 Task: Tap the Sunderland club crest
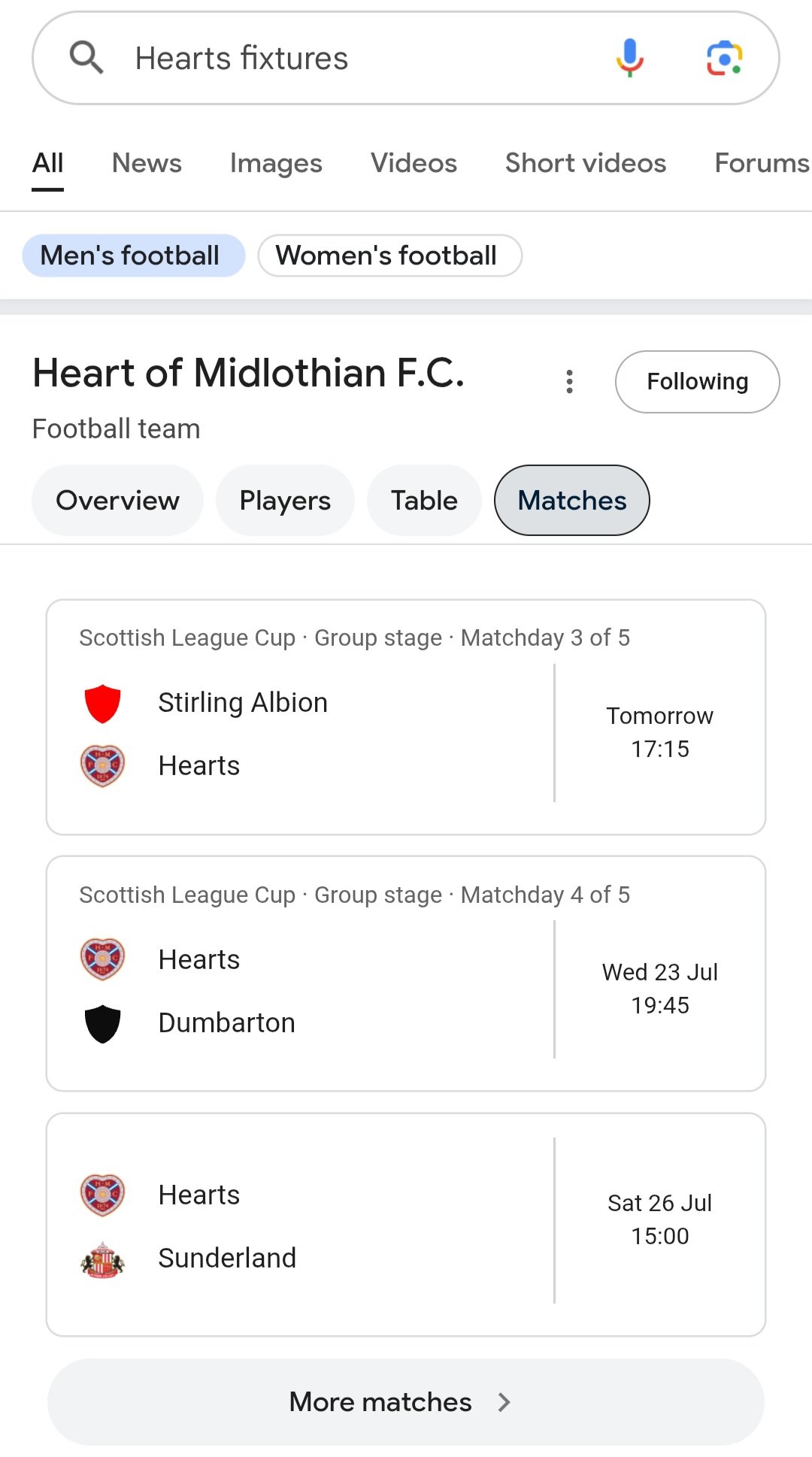coord(102,1257)
